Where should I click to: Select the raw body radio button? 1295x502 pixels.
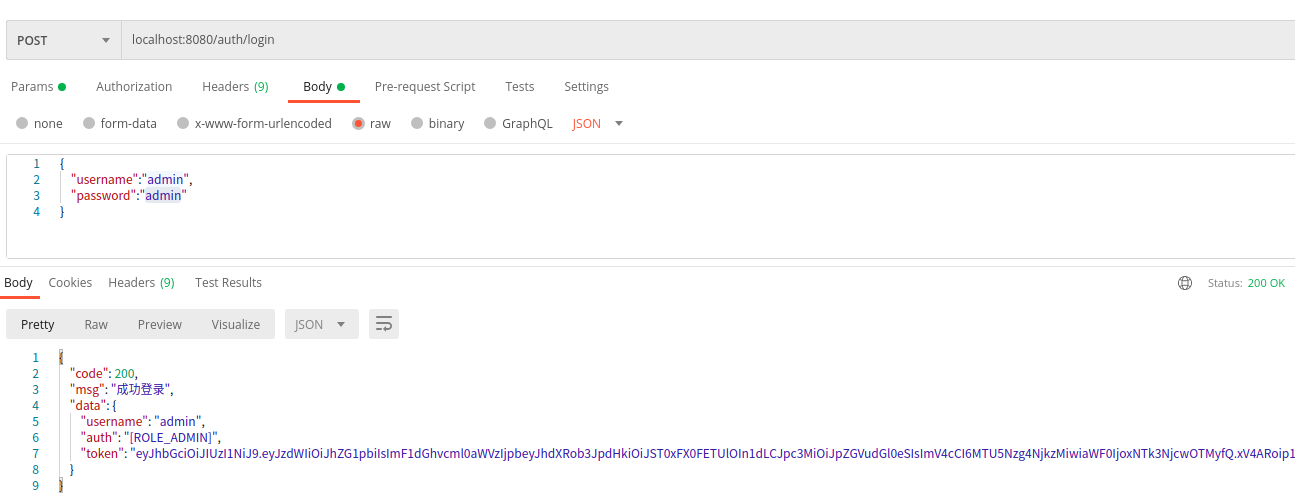358,124
